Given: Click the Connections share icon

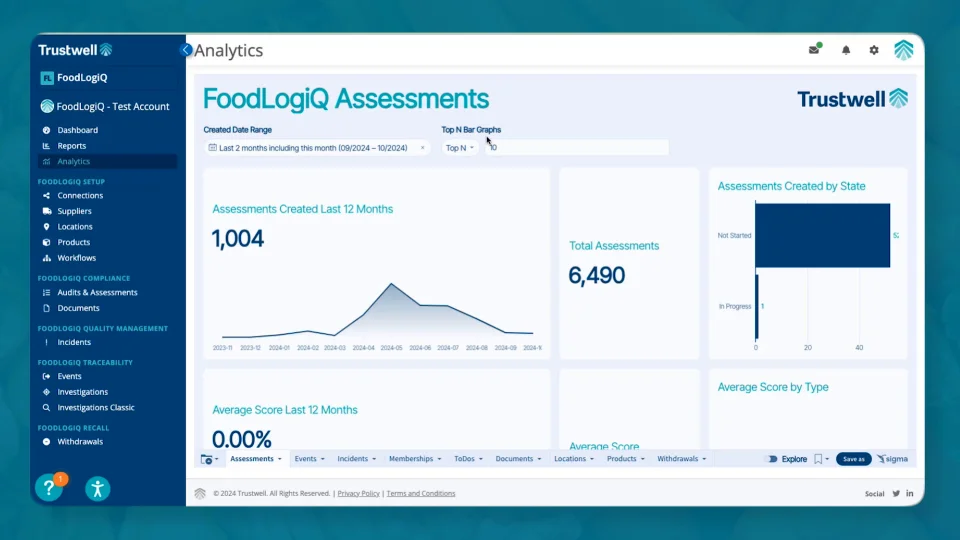Looking at the screenshot, I should point(46,196).
